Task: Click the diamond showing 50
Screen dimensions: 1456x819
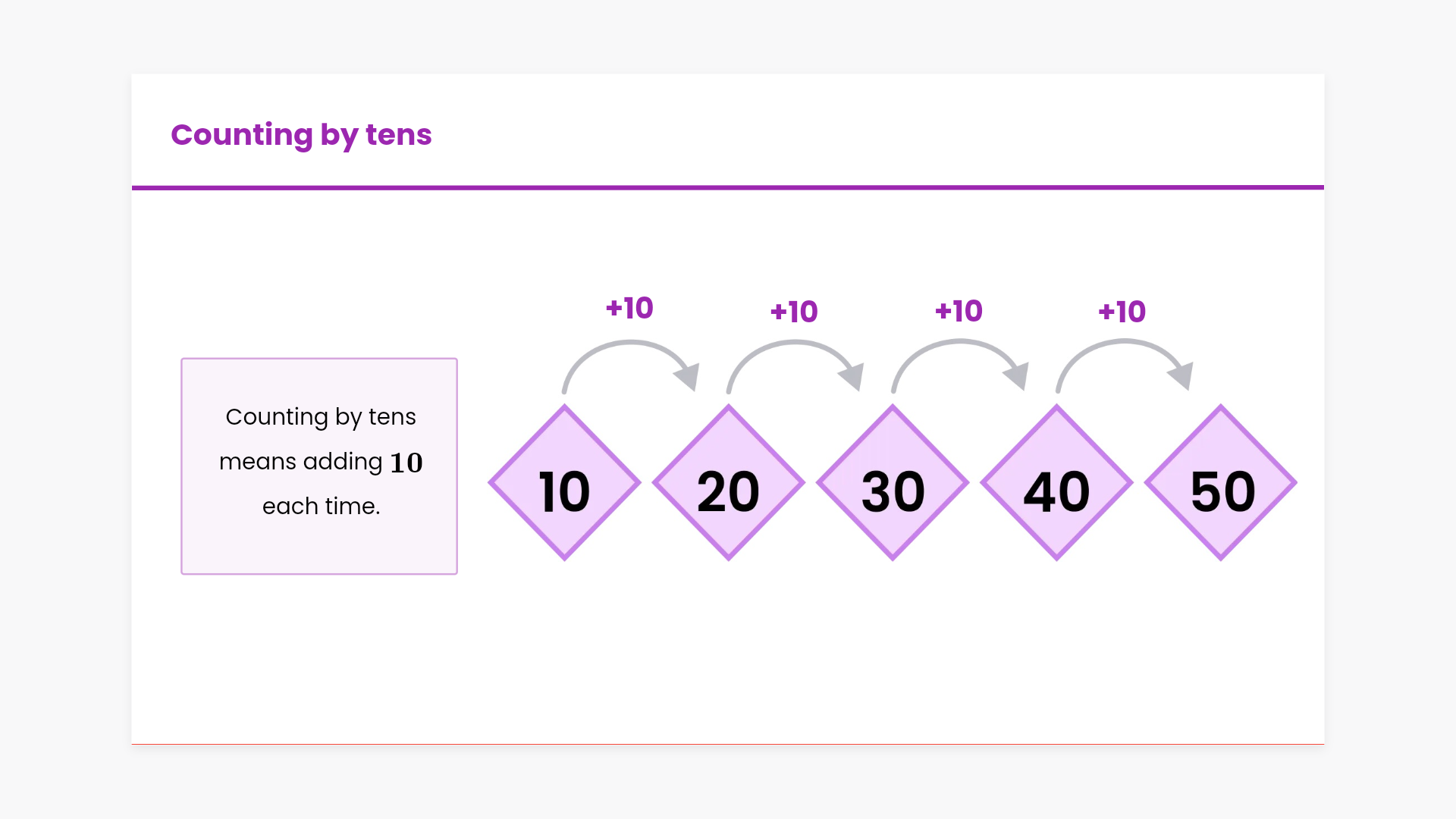Action: click(x=1221, y=483)
